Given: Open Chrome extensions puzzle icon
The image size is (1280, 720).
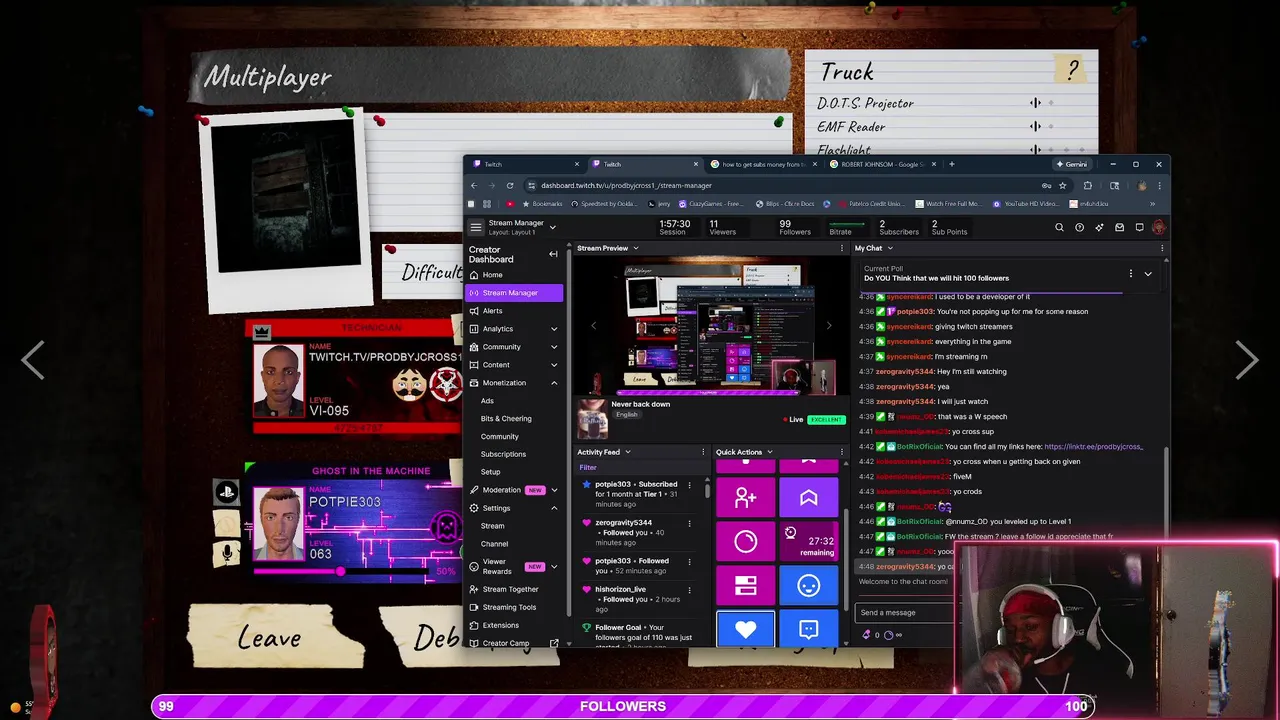Looking at the screenshot, I should [1087, 185].
